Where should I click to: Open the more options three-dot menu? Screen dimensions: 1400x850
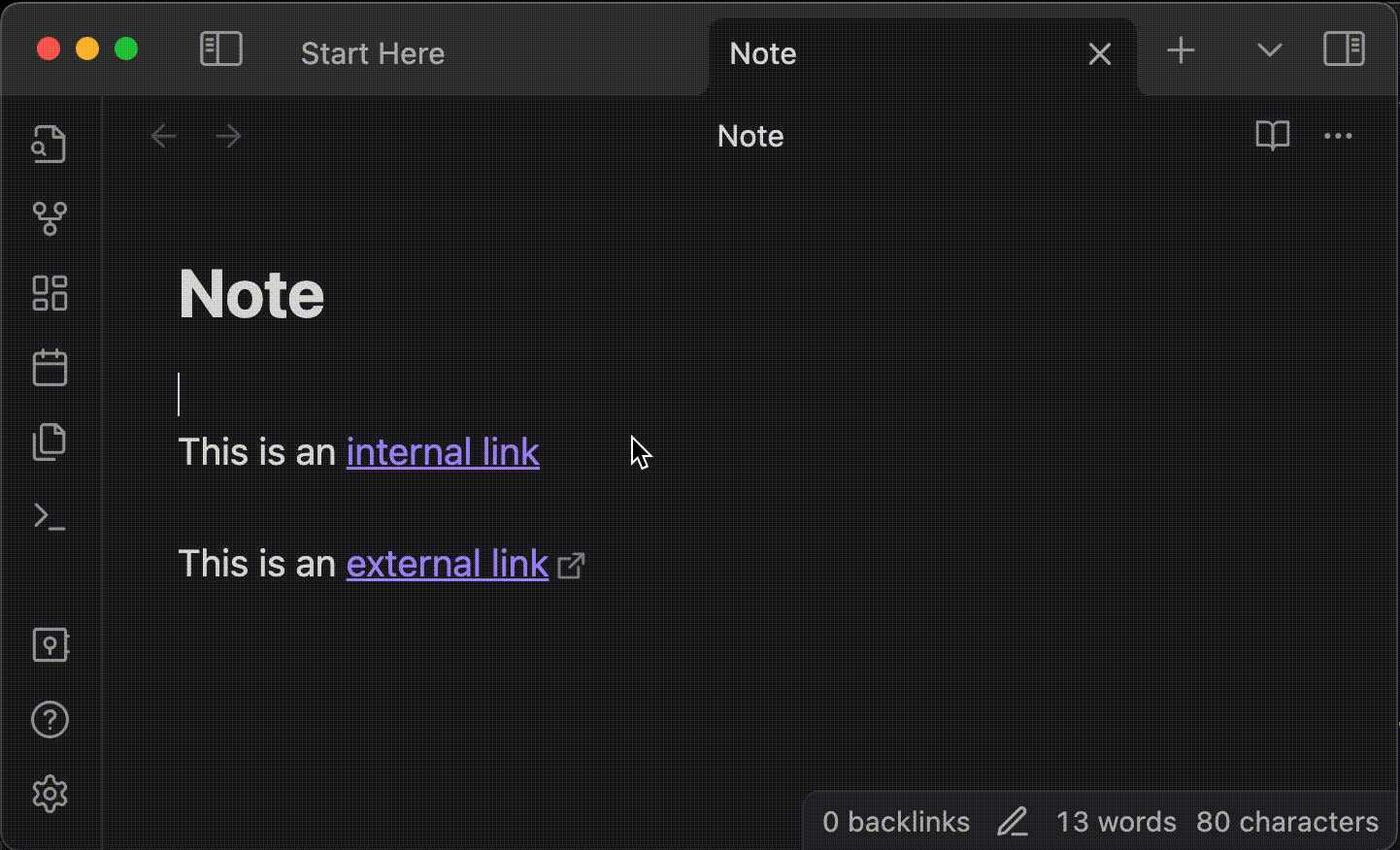tap(1338, 136)
